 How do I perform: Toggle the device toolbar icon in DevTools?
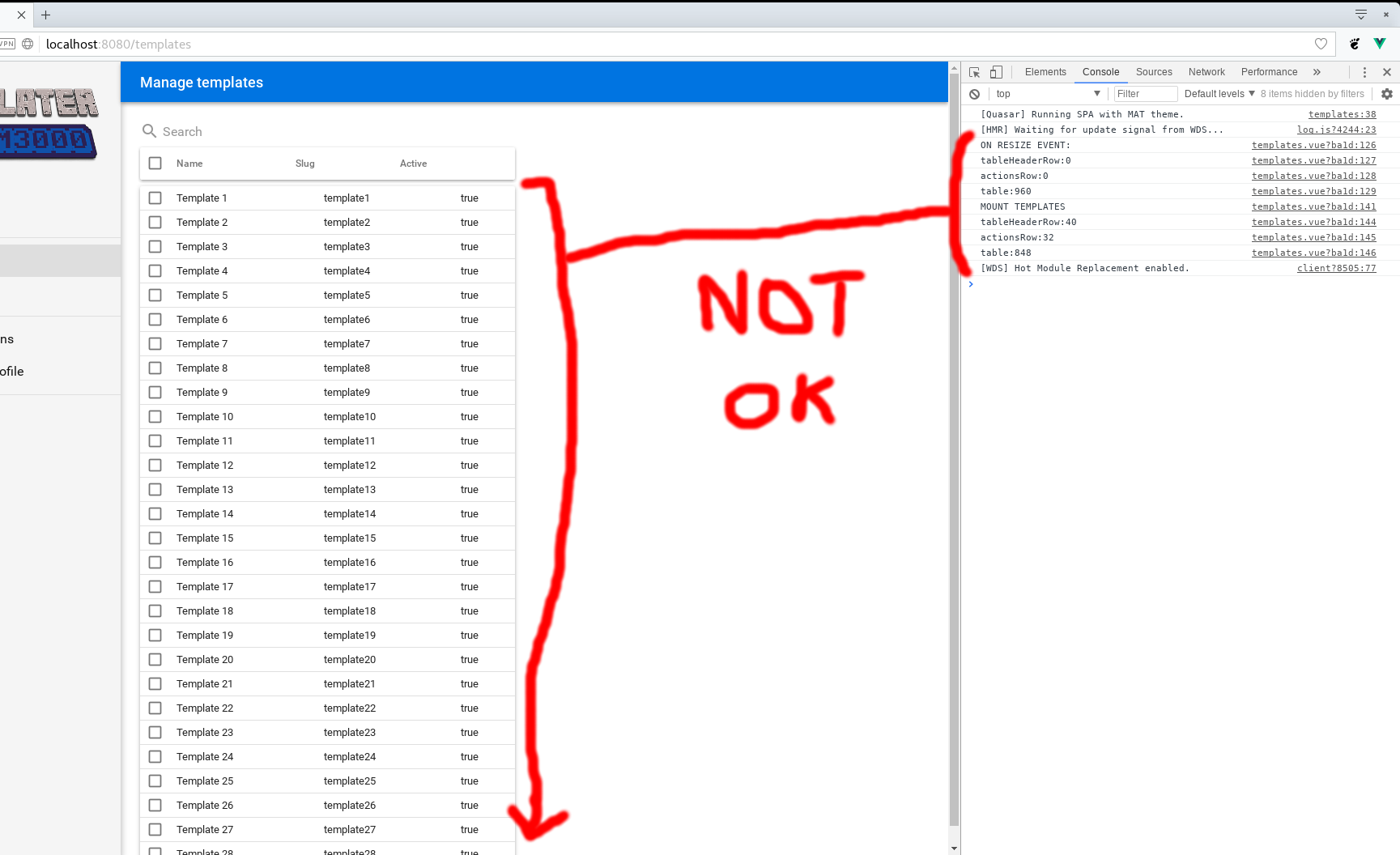(x=996, y=72)
